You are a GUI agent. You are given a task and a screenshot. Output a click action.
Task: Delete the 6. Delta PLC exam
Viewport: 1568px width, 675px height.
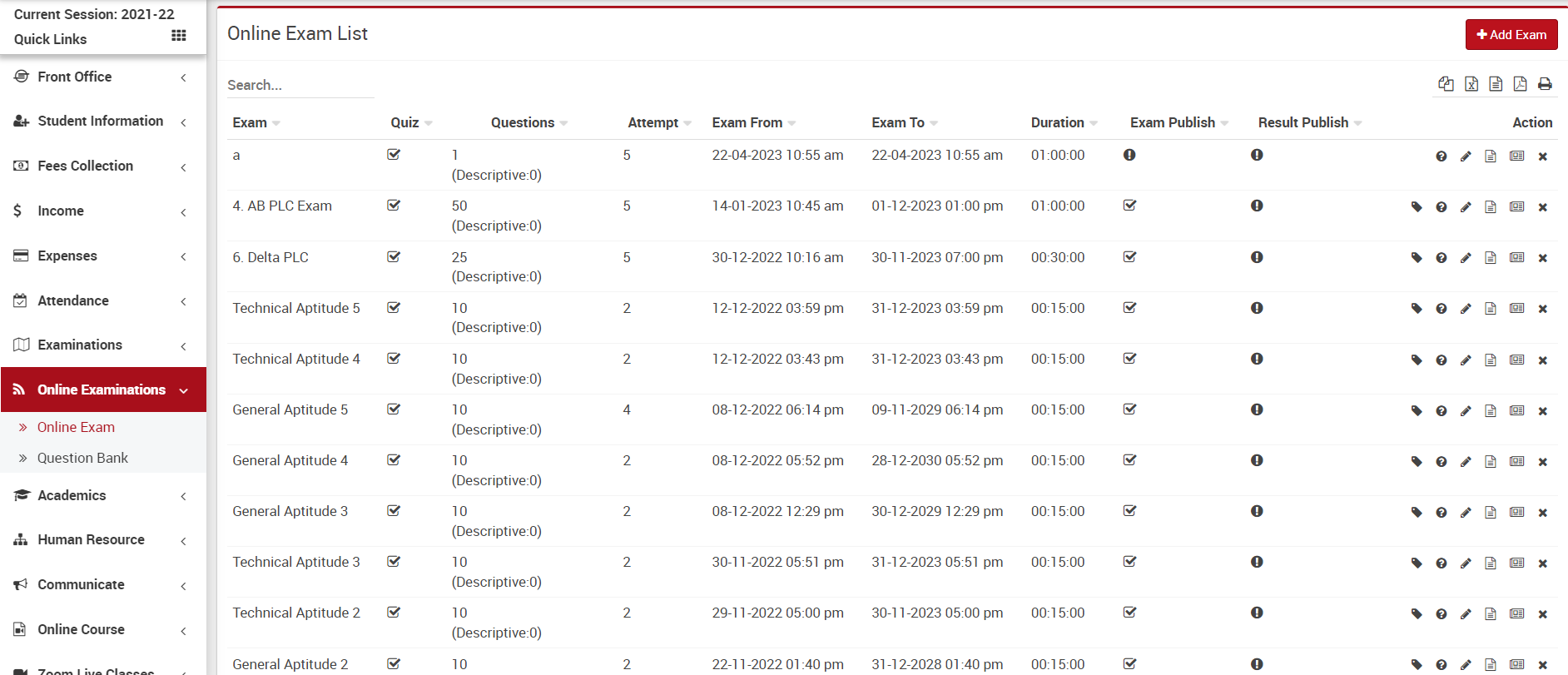click(1542, 258)
